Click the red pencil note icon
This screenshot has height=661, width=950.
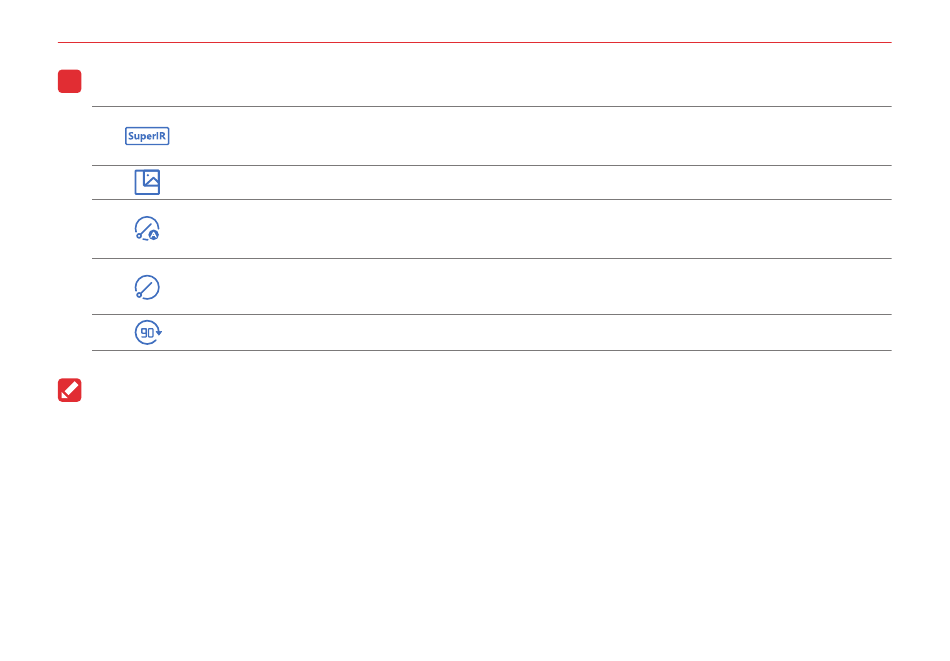click(x=70, y=390)
